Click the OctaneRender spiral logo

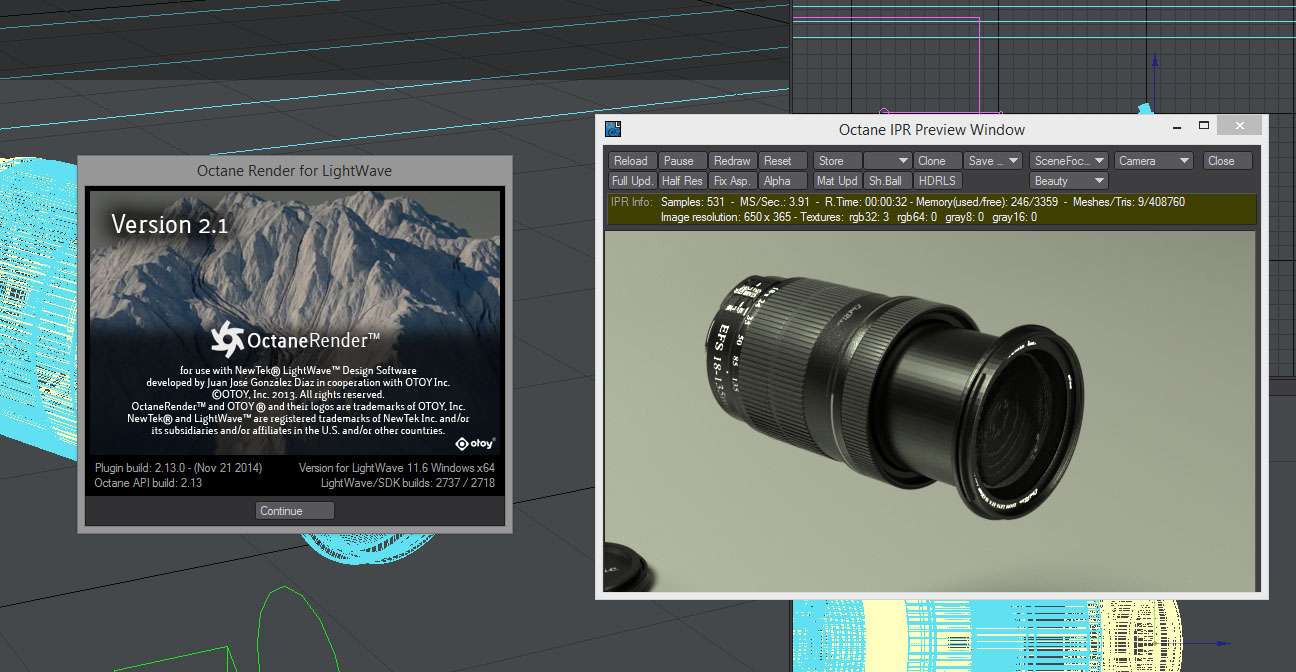[x=227, y=340]
